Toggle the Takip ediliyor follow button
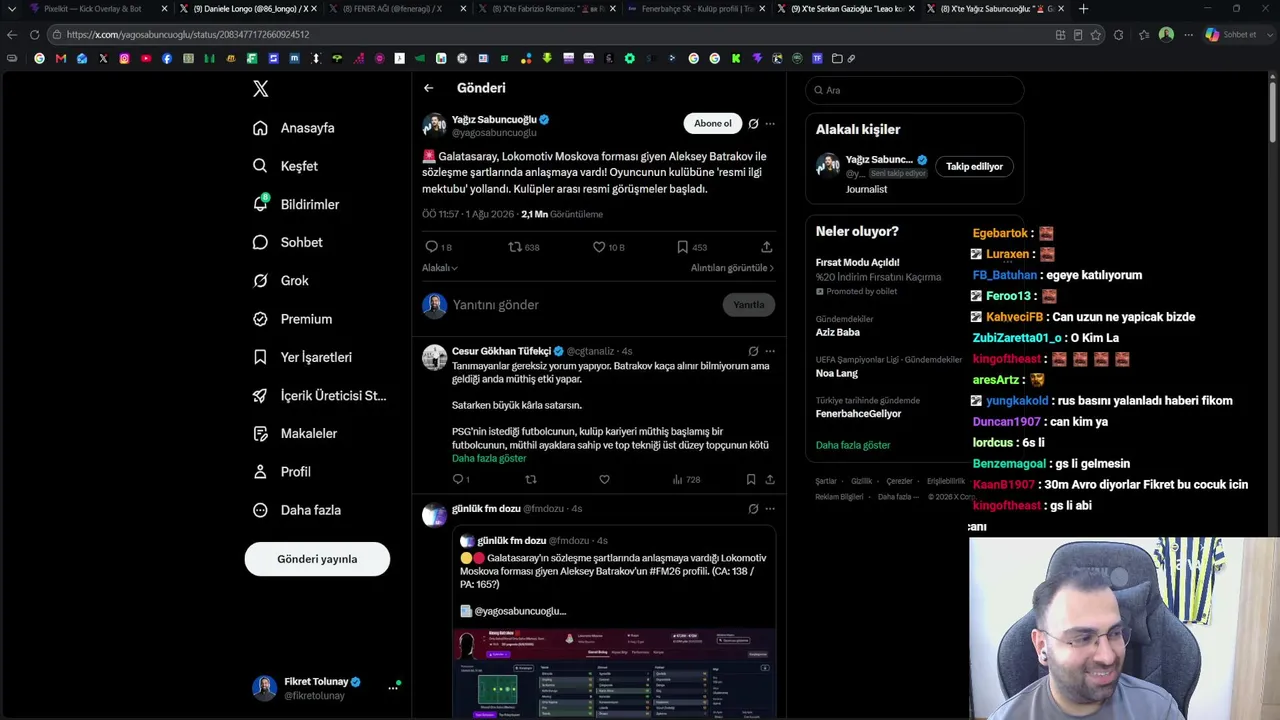Screen dimensions: 1280x720 click(974, 166)
